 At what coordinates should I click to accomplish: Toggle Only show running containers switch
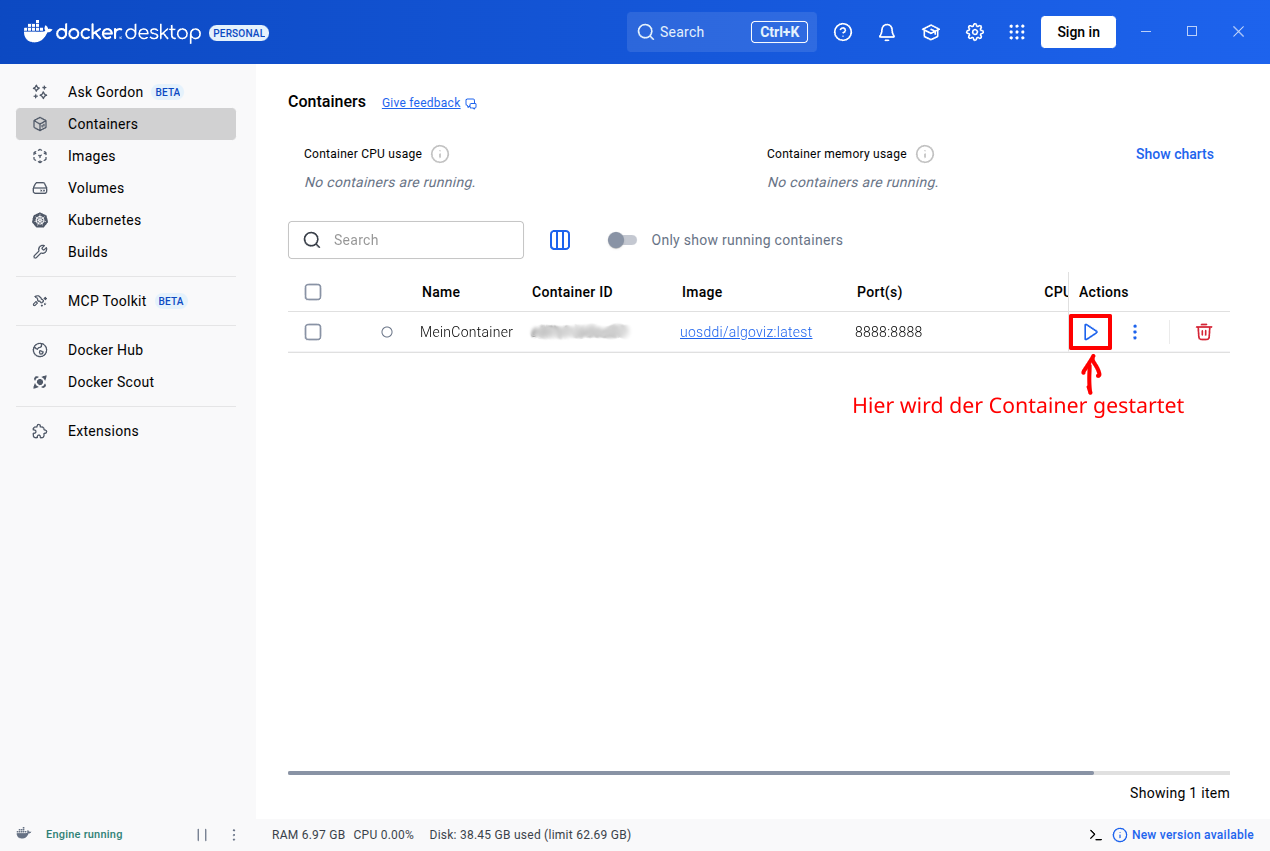tap(622, 240)
